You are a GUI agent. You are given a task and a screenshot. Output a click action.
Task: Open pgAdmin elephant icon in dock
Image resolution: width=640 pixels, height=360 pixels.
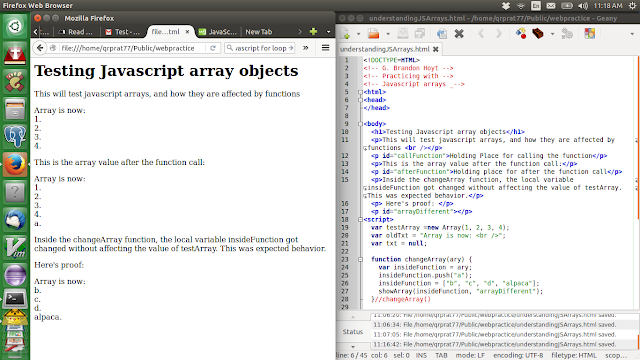click(15, 137)
